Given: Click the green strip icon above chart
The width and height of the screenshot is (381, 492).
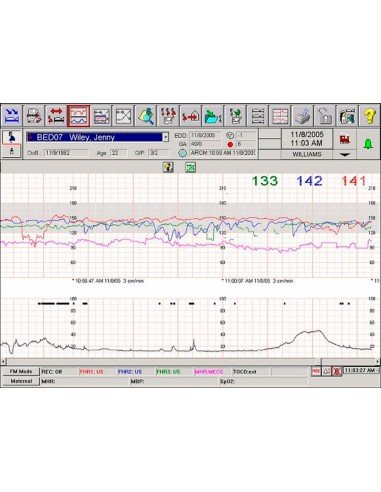Looking at the screenshot, I should (190, 167).
